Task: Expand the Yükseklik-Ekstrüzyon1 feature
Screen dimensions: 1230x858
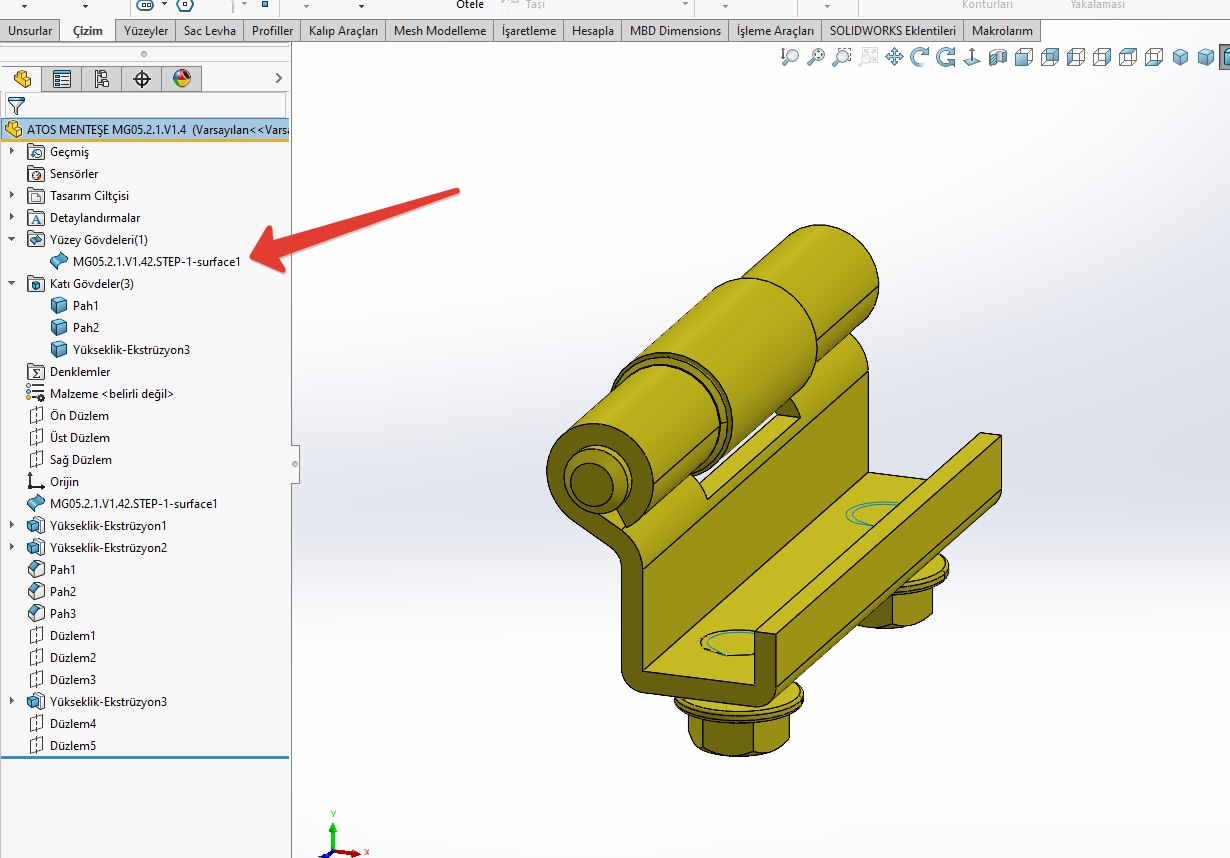Action: pos(12,526)
